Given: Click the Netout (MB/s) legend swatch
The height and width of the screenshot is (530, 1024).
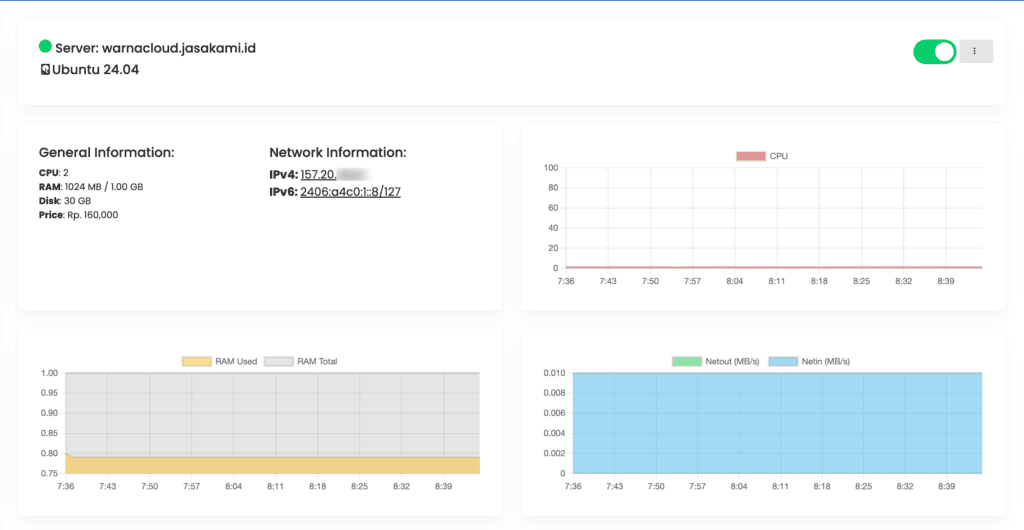Looking at the screenshot, I should pyautogui.click(x=687, y=361).
